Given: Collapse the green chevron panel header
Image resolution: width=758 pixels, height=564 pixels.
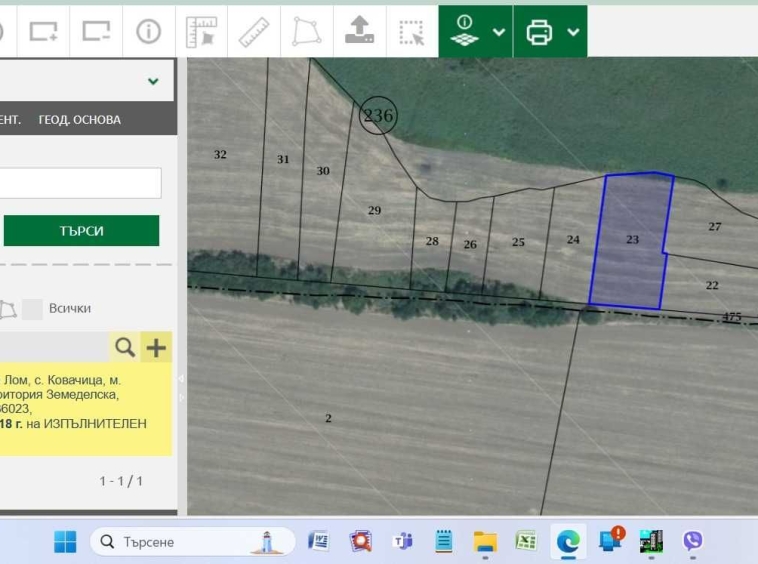Looking at the screenshot, I should tap(153, 81).
